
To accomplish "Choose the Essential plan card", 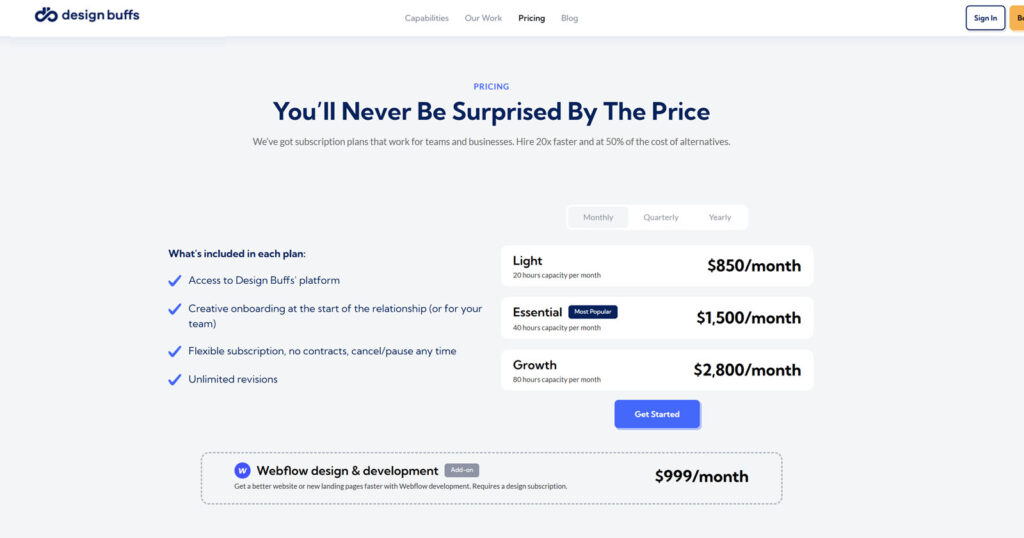I will click(657, 318).
